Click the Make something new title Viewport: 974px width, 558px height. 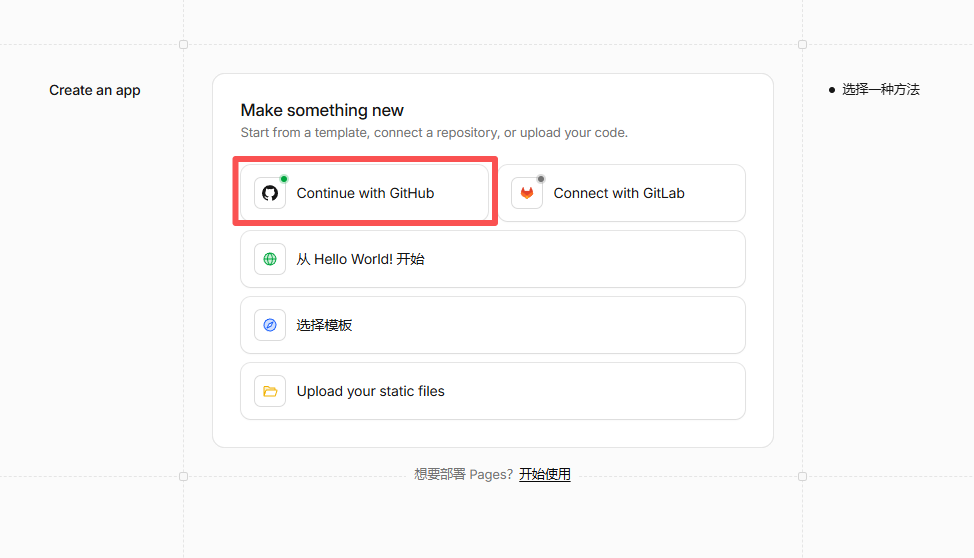pyautogui.click(x=322, y=110)
